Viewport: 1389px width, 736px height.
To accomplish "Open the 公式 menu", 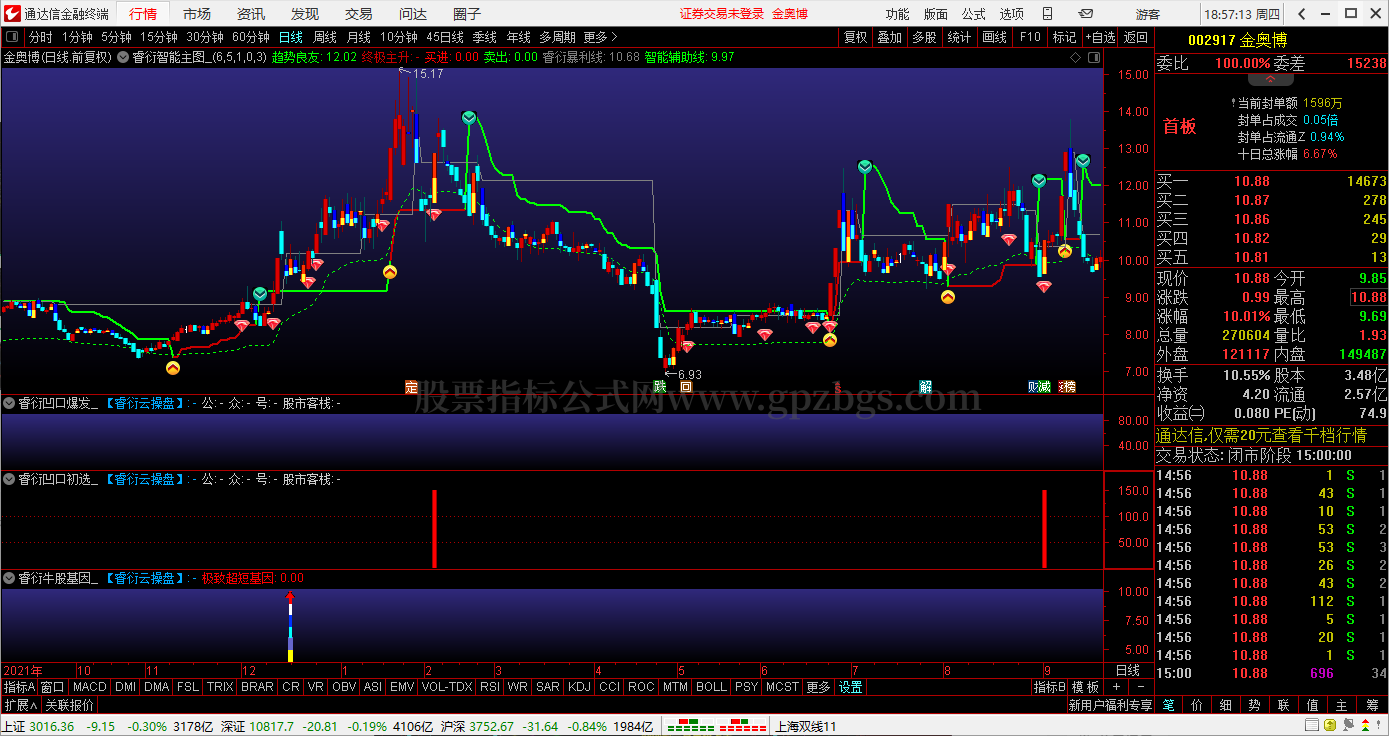I will point(973,14).
